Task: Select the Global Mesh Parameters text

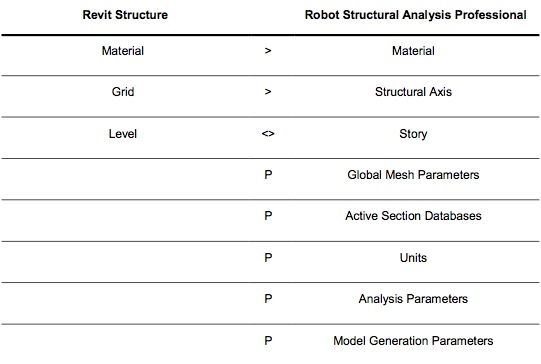Action: (x=413, y=175)
